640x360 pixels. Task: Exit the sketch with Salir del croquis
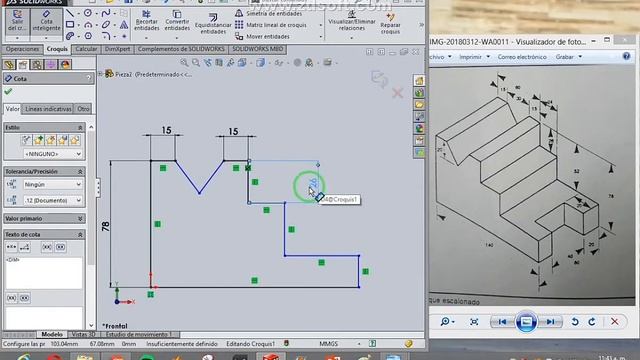click(17, 21)
